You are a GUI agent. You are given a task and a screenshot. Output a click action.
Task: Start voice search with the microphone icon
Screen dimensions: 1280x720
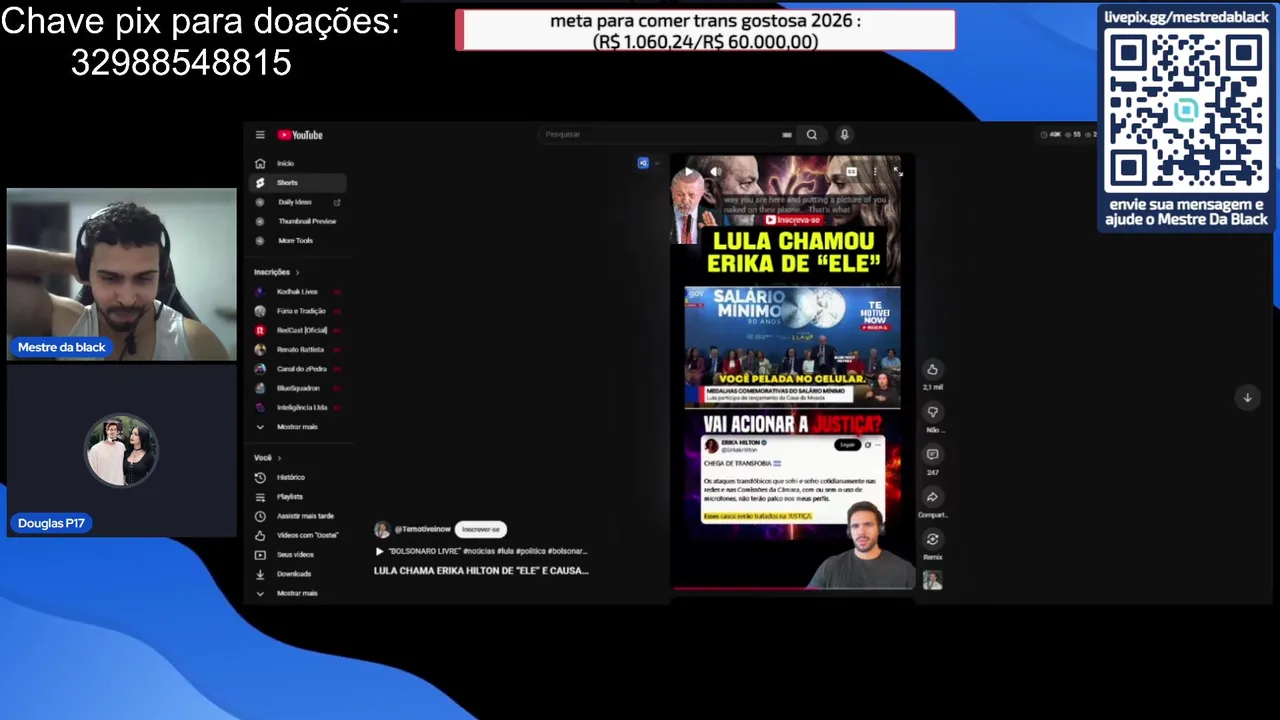point(844,135)
